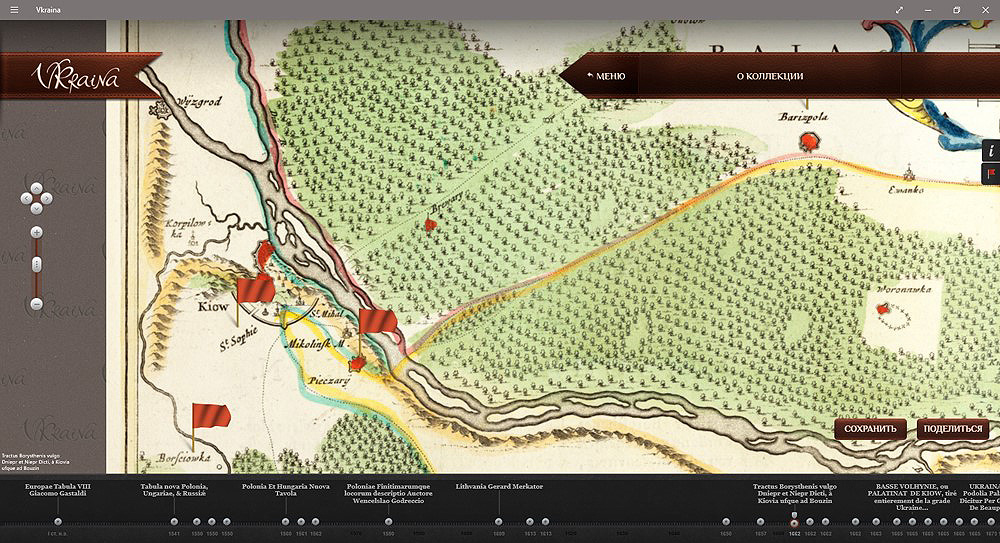Zoom out with the minus button
The image size is (1000, 543).
point(36,304)
